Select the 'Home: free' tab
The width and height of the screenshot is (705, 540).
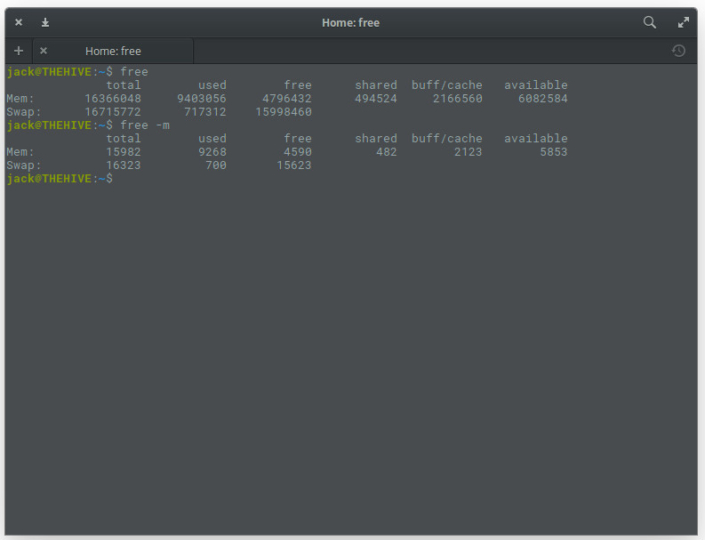[x=113, y=51]
